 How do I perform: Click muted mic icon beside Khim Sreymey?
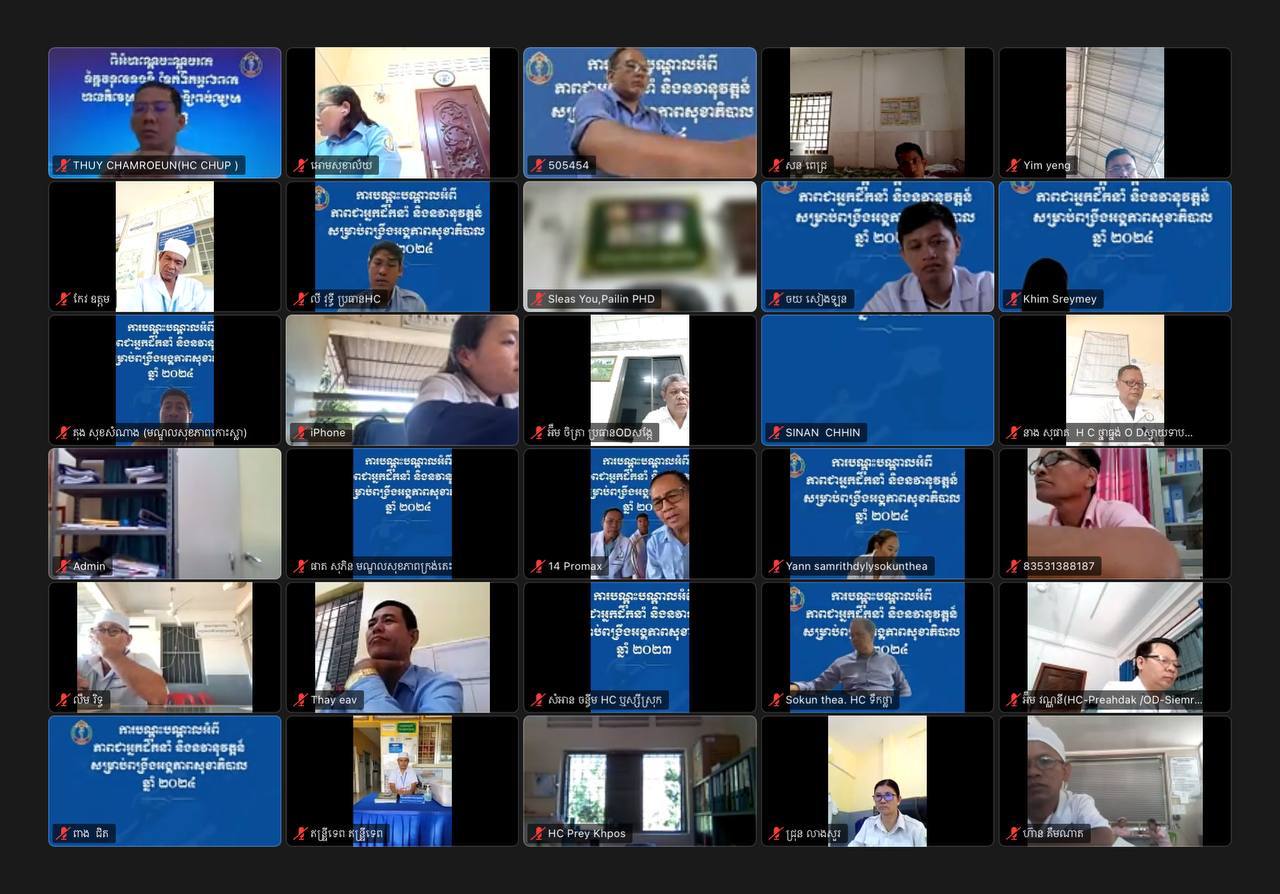click(x=1013, y=299)
